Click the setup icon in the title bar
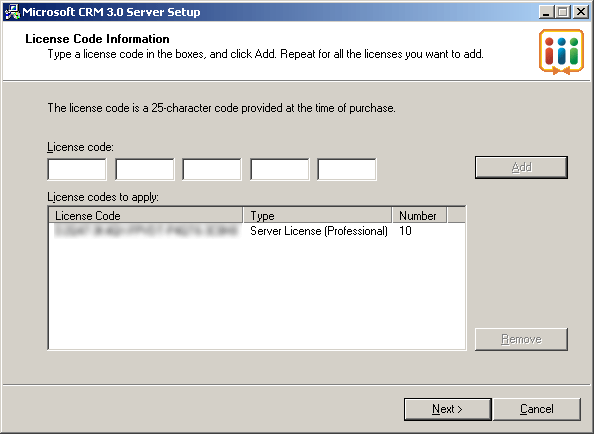 (x=12, y=12)
